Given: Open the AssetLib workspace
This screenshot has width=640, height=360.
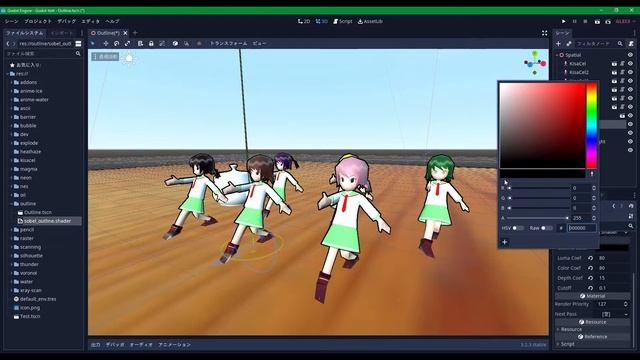Looking at the screenshot, I should point(370,21).
